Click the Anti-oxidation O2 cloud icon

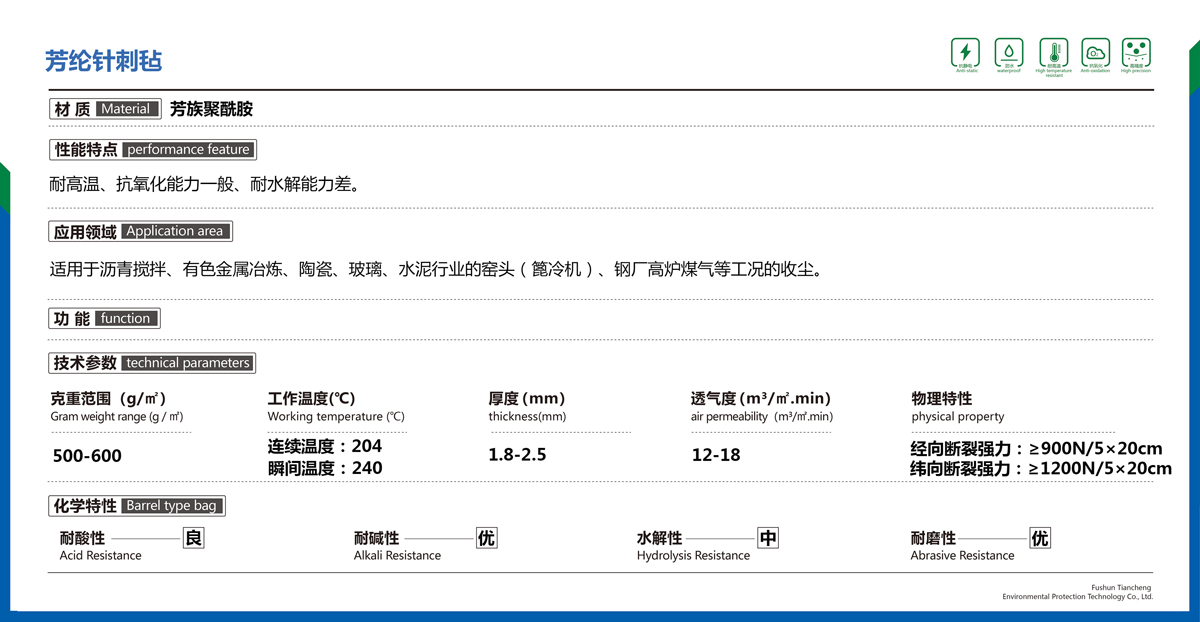(x=1095, y=52)
